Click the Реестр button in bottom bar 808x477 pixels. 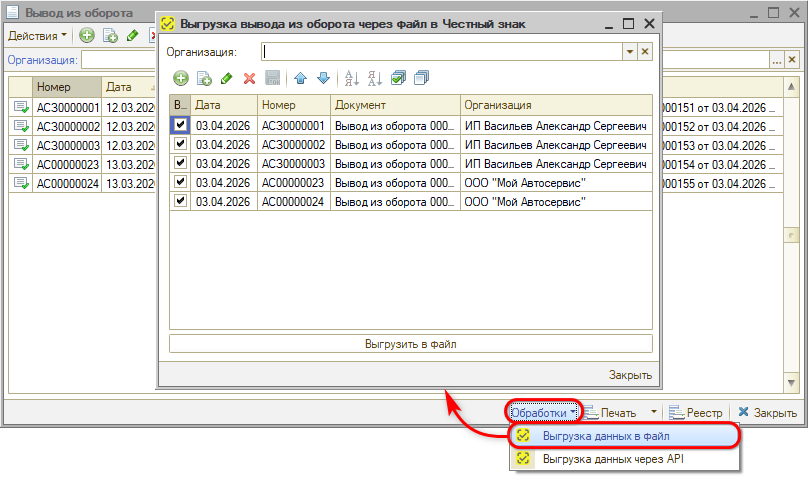pos(695,412)
